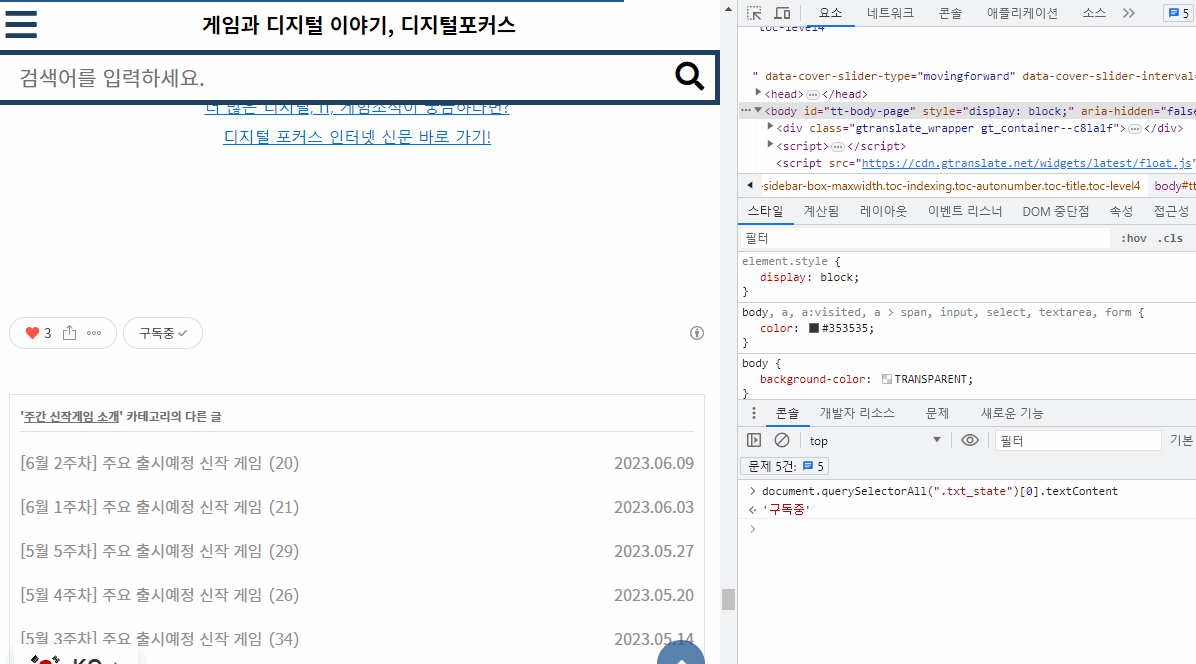Open the 주간 신작게임 소개 category link

(x=71, y=416)
